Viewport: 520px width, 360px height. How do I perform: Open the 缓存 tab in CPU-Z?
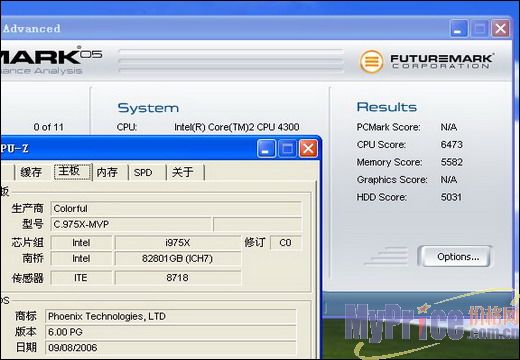(x=31, y=172)
